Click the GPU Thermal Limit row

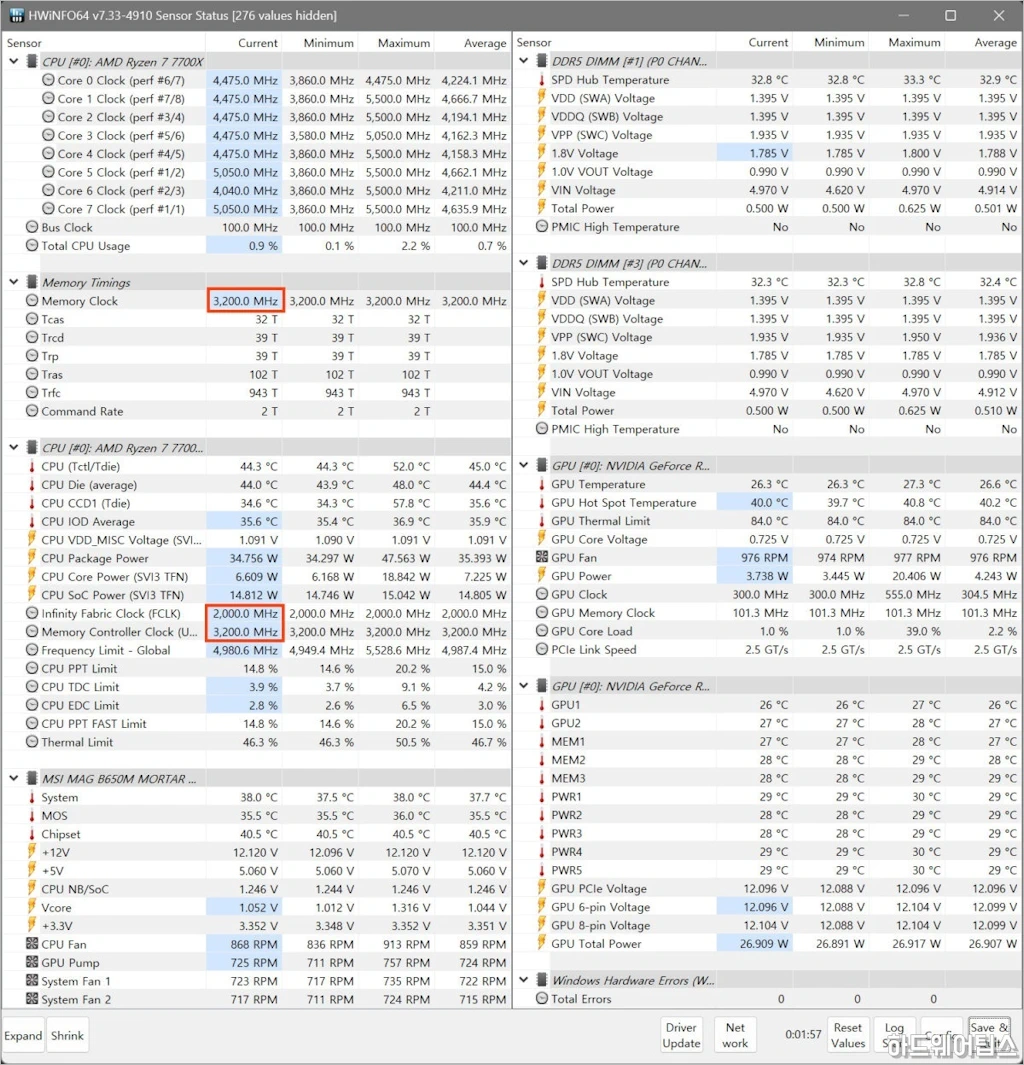pos(767,521)
